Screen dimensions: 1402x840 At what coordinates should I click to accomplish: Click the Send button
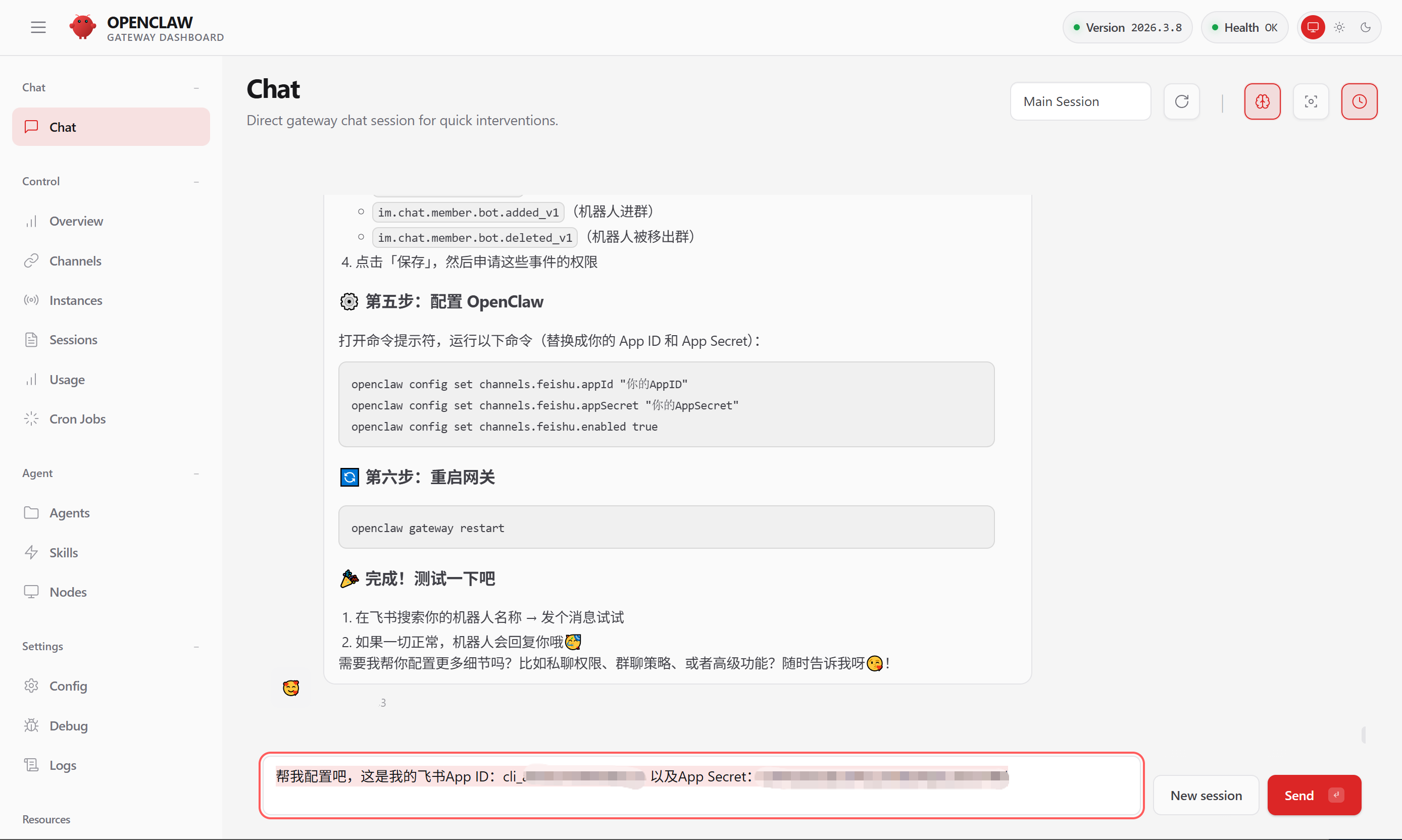[x=1314, y=795]
